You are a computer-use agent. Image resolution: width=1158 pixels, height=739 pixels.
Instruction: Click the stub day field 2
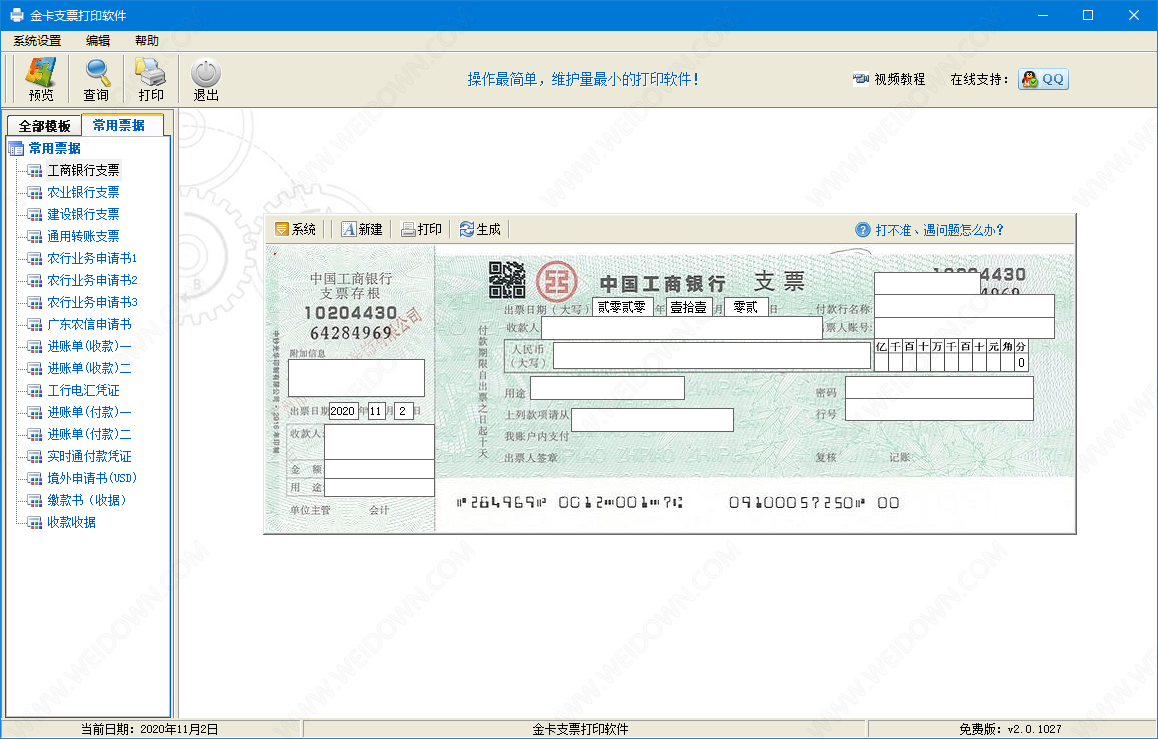(403, 411)
